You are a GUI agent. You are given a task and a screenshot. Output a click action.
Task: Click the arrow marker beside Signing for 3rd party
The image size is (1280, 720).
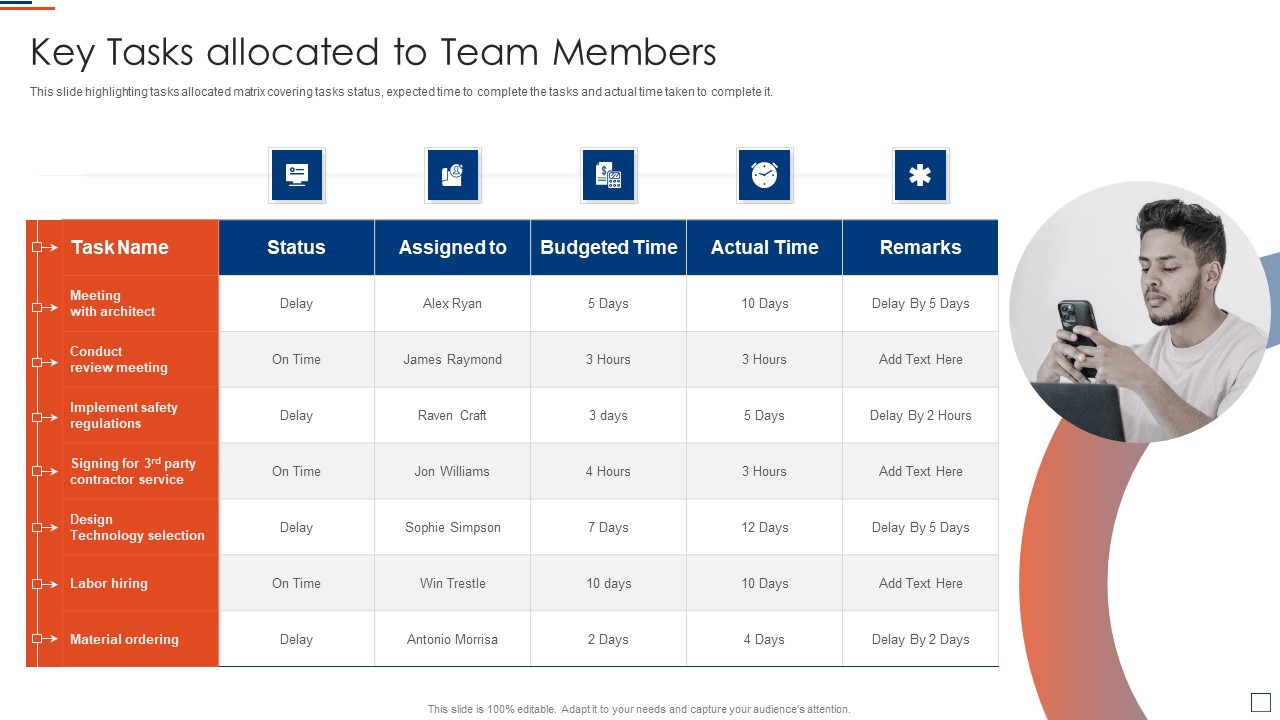pos(44,471)
